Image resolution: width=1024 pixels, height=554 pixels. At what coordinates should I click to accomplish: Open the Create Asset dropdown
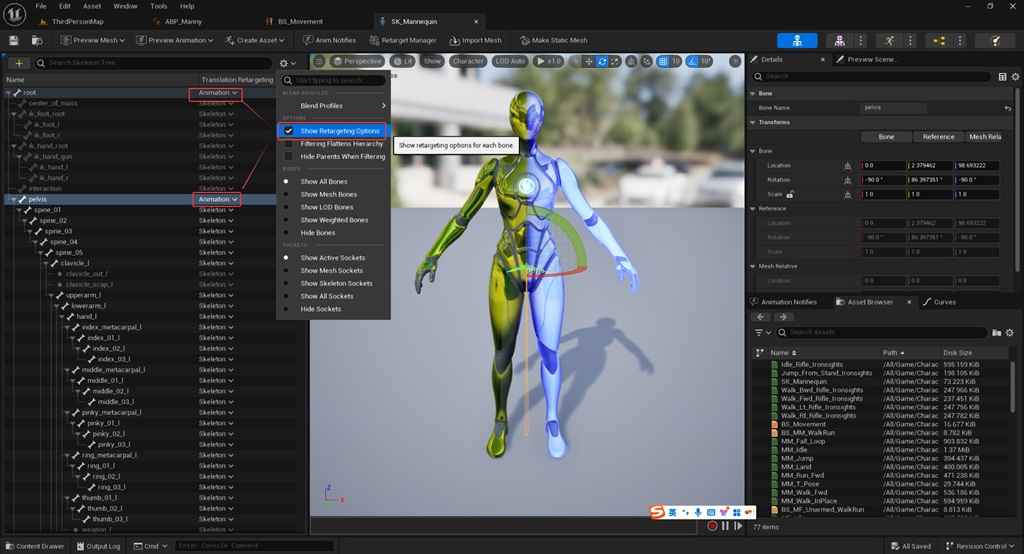[255, 41]
